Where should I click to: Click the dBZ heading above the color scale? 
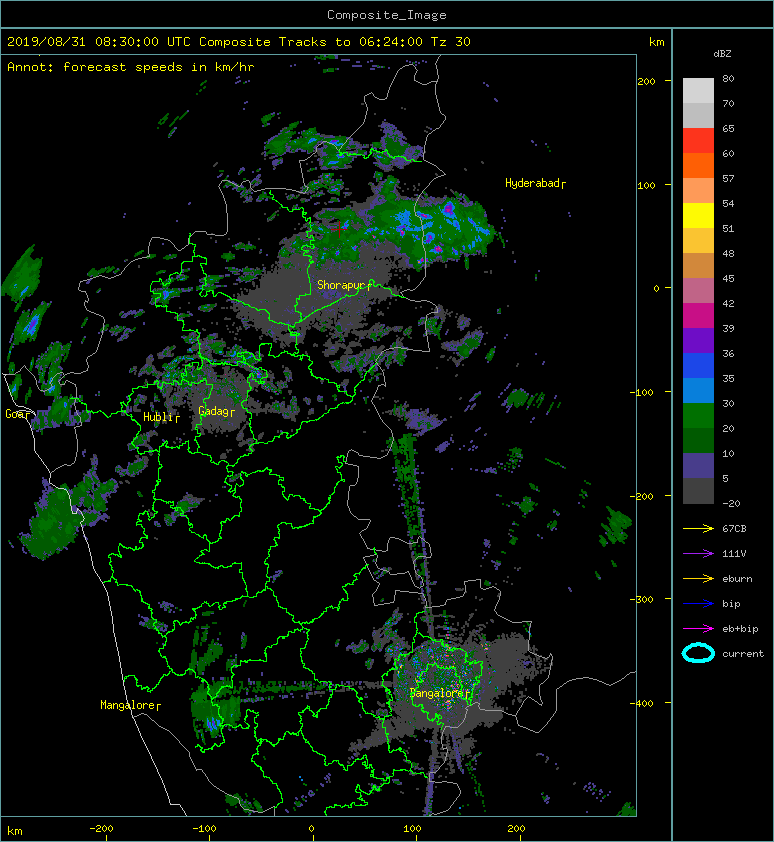(722, 54)
